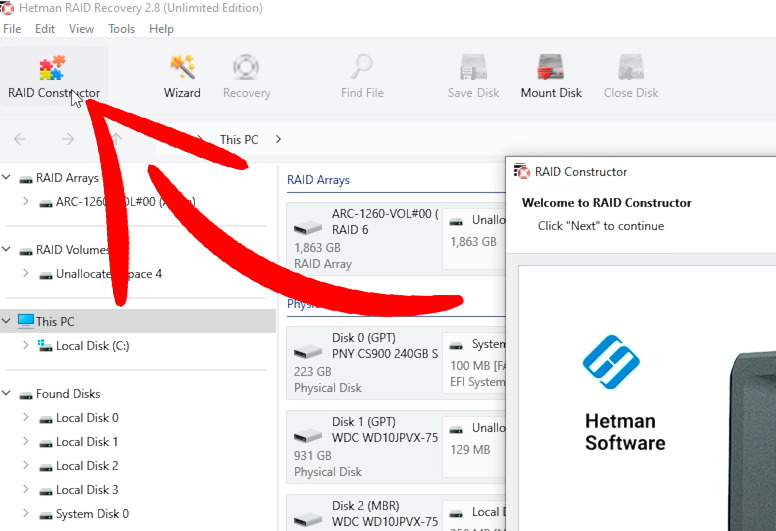Click the RAID Constructor dialog title icon
The width and height of the screenshot is (776, 531).
coord(522,172)
